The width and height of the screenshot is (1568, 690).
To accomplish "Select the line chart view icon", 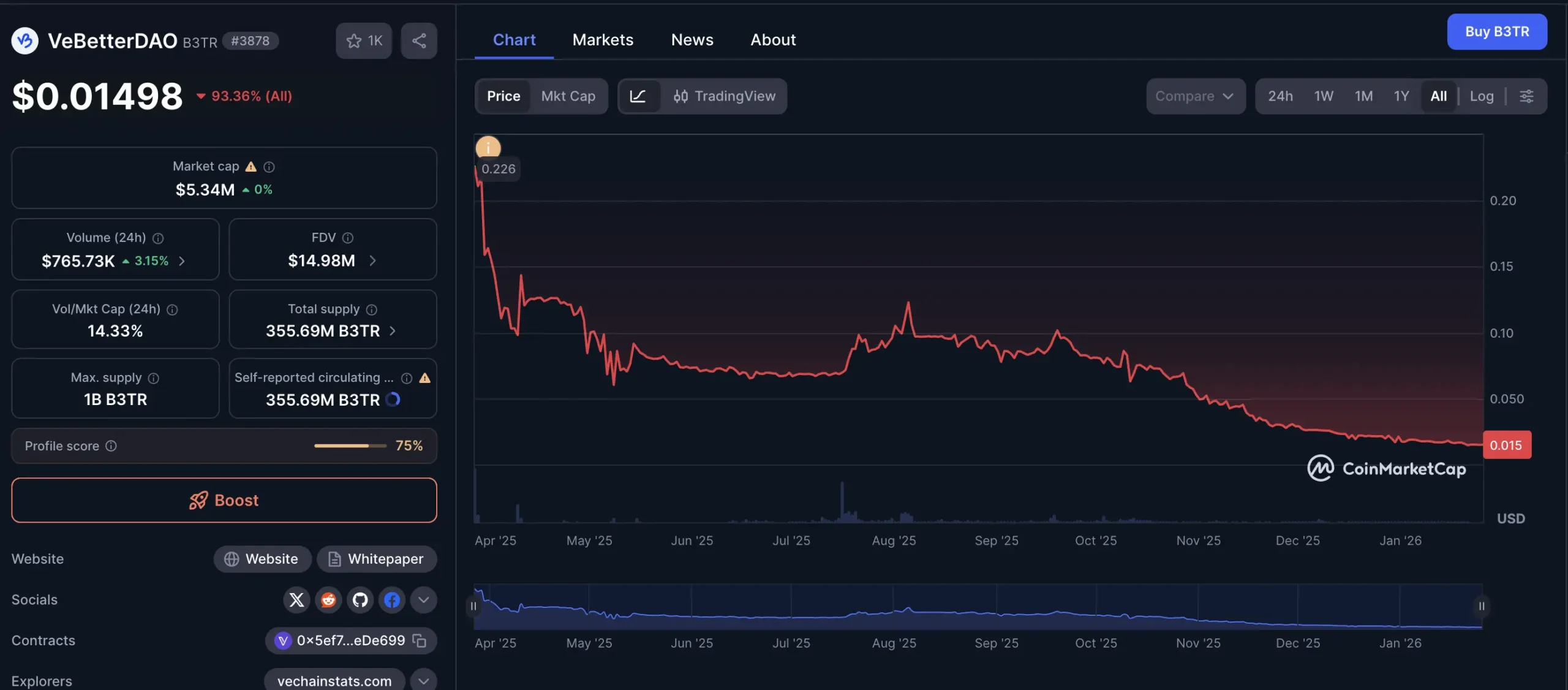I will tap(639, 96).
